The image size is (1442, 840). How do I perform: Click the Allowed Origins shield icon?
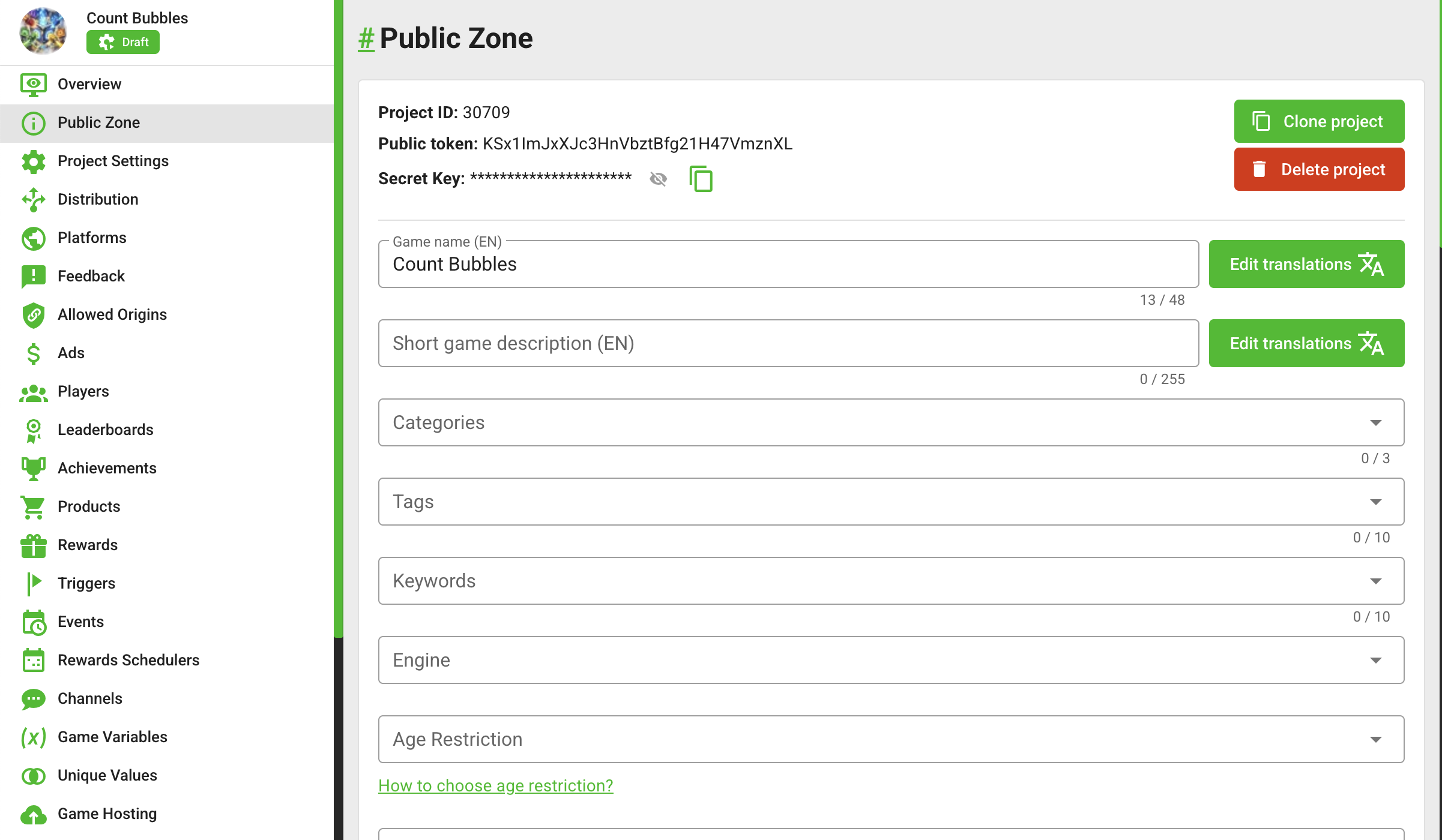tap(34, 315)
